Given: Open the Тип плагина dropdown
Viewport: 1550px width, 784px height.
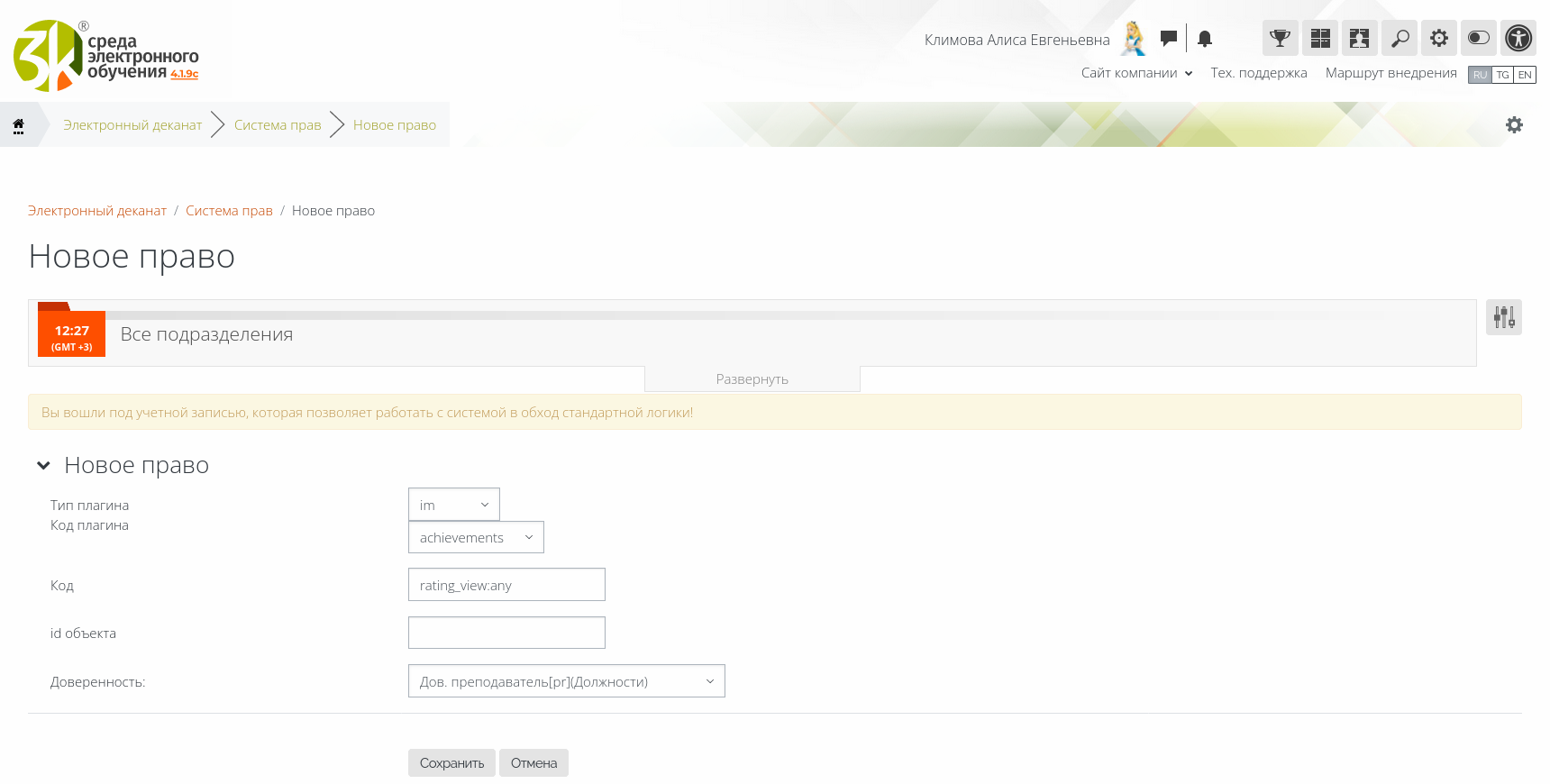Looking at the screenshot, I should tap(453, 505).
